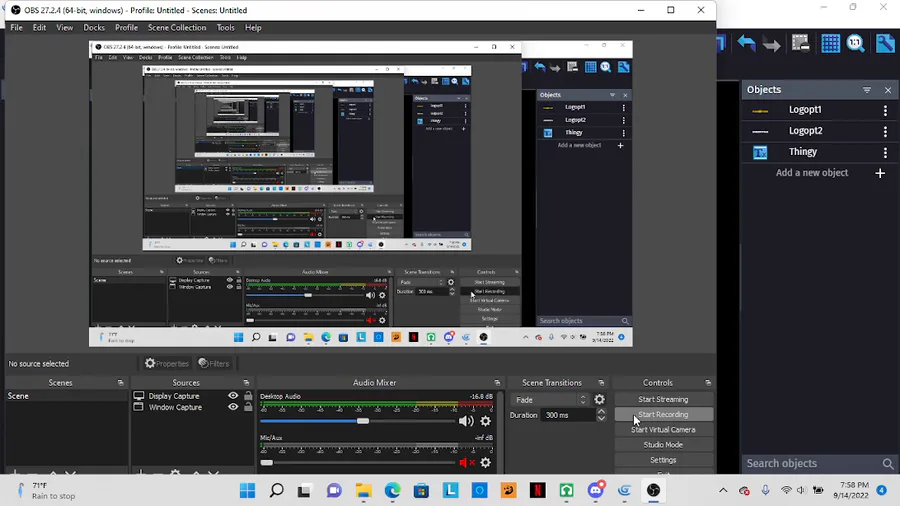
Task: Toggle the lock on Display Capture
Action: 248,396
